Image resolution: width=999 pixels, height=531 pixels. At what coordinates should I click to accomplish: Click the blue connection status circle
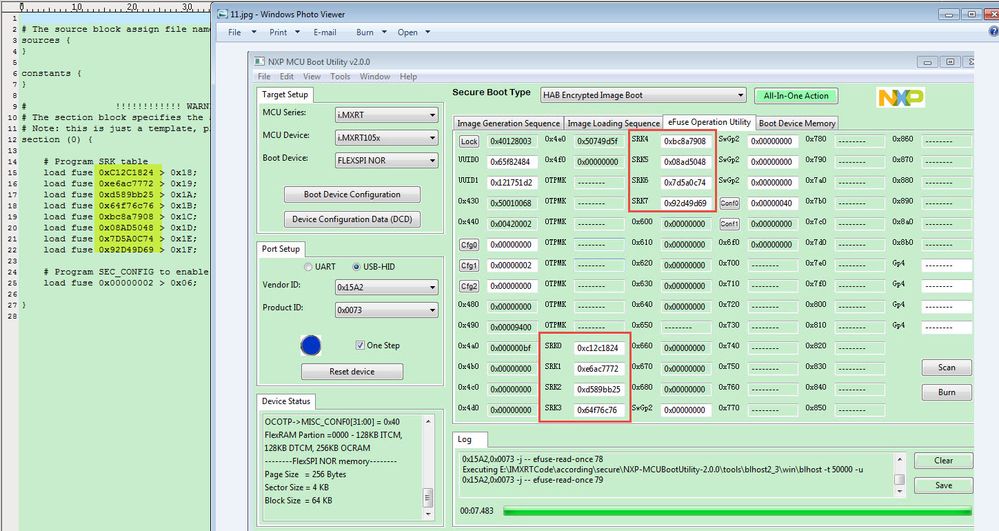310,346
